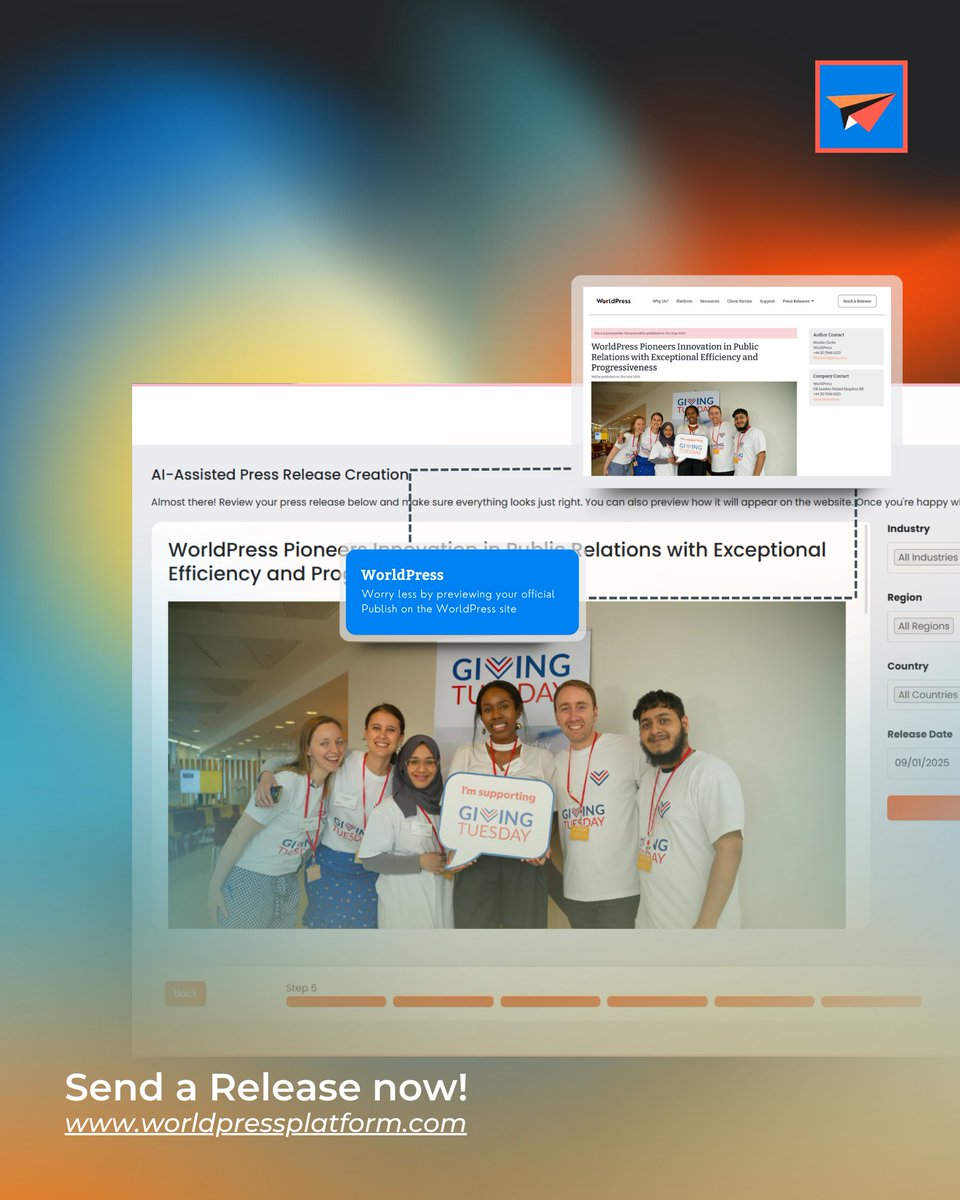Click the paper plane logo icon

tap(861, 106)
